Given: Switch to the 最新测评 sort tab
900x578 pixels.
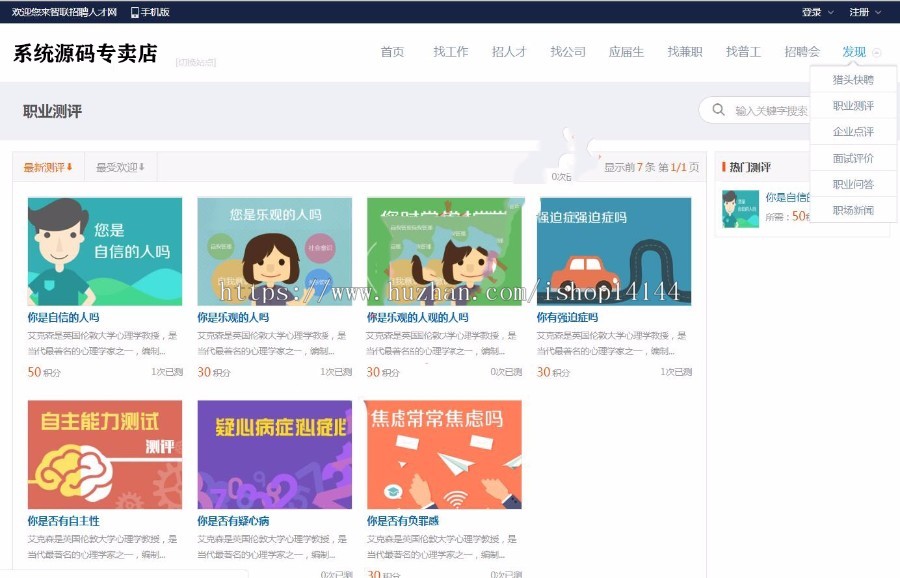Looking at the screenshot, I should (48, 167).
